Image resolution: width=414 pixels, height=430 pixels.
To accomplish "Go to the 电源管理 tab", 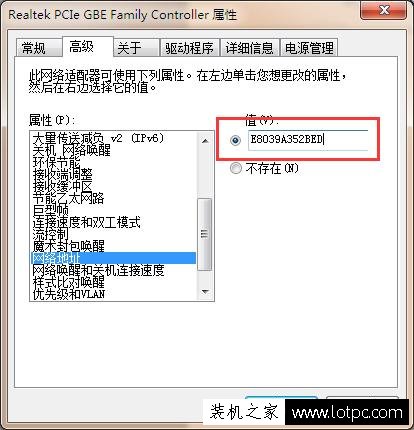I will point(309,48).
